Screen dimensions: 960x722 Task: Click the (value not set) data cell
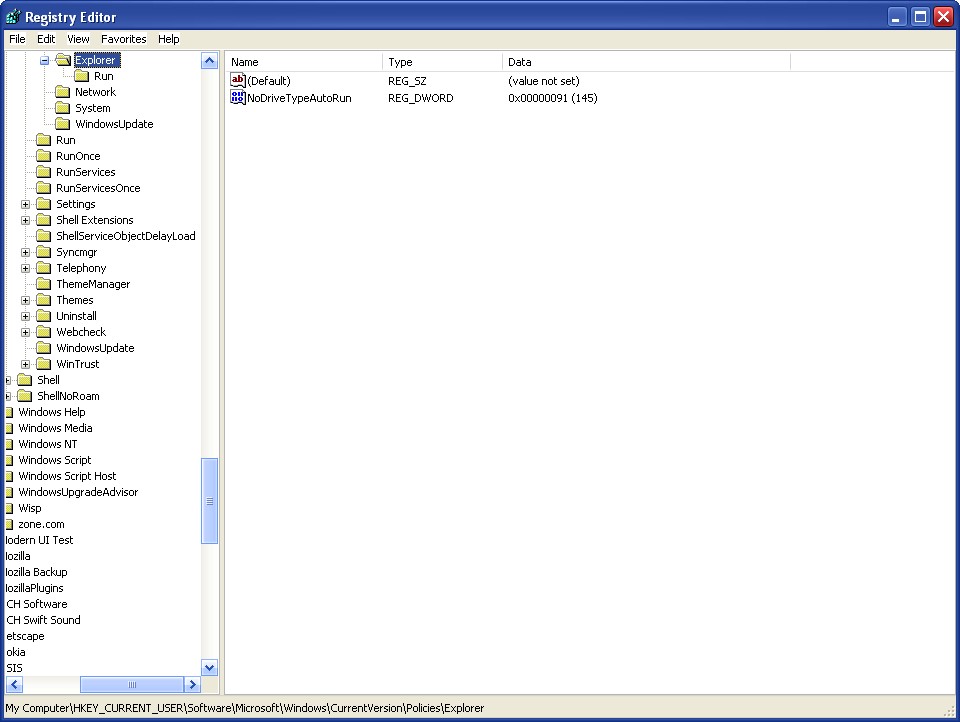pos(544,81)
